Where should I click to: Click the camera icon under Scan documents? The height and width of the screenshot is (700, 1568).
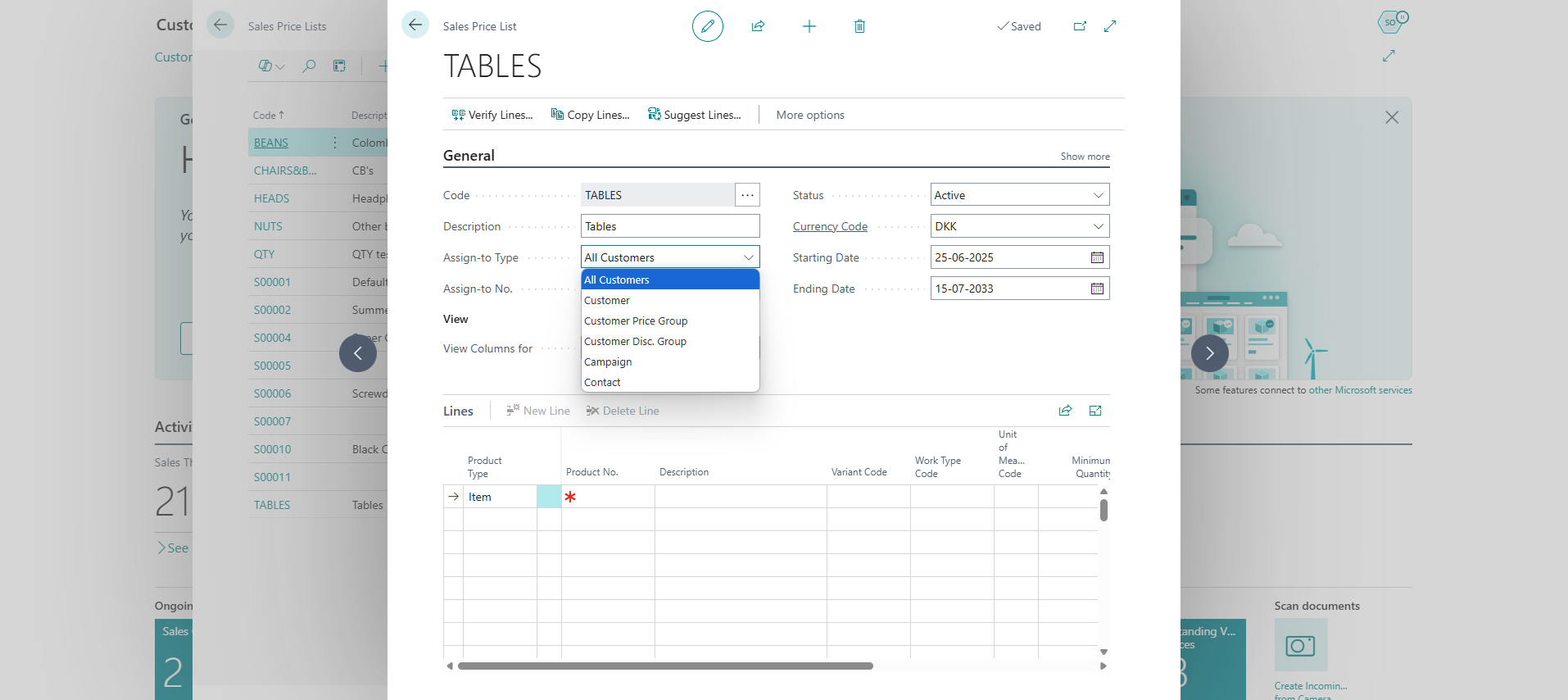pos(1301,645)
